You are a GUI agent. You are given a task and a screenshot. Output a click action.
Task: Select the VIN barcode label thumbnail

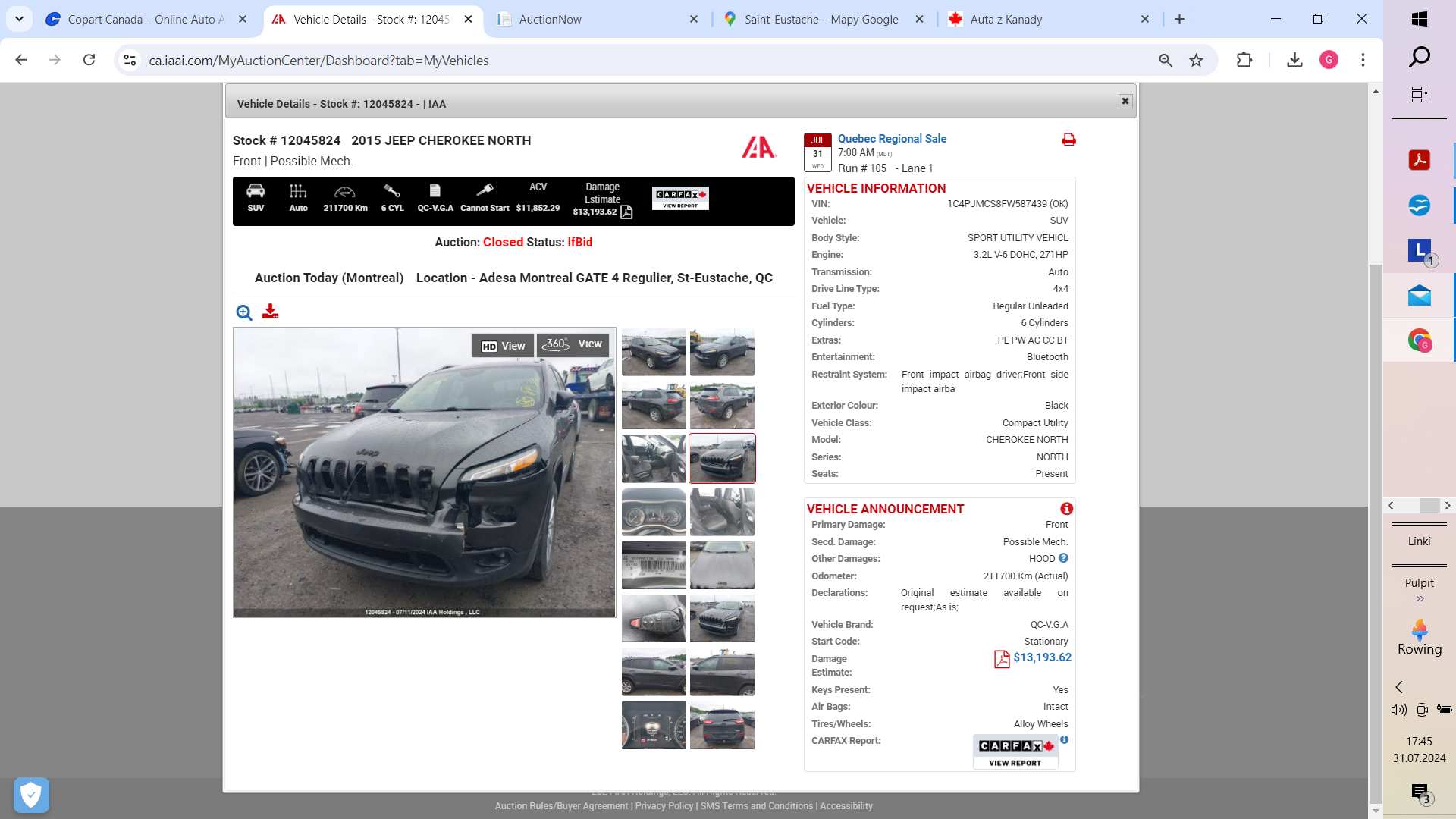click(654, 565)
